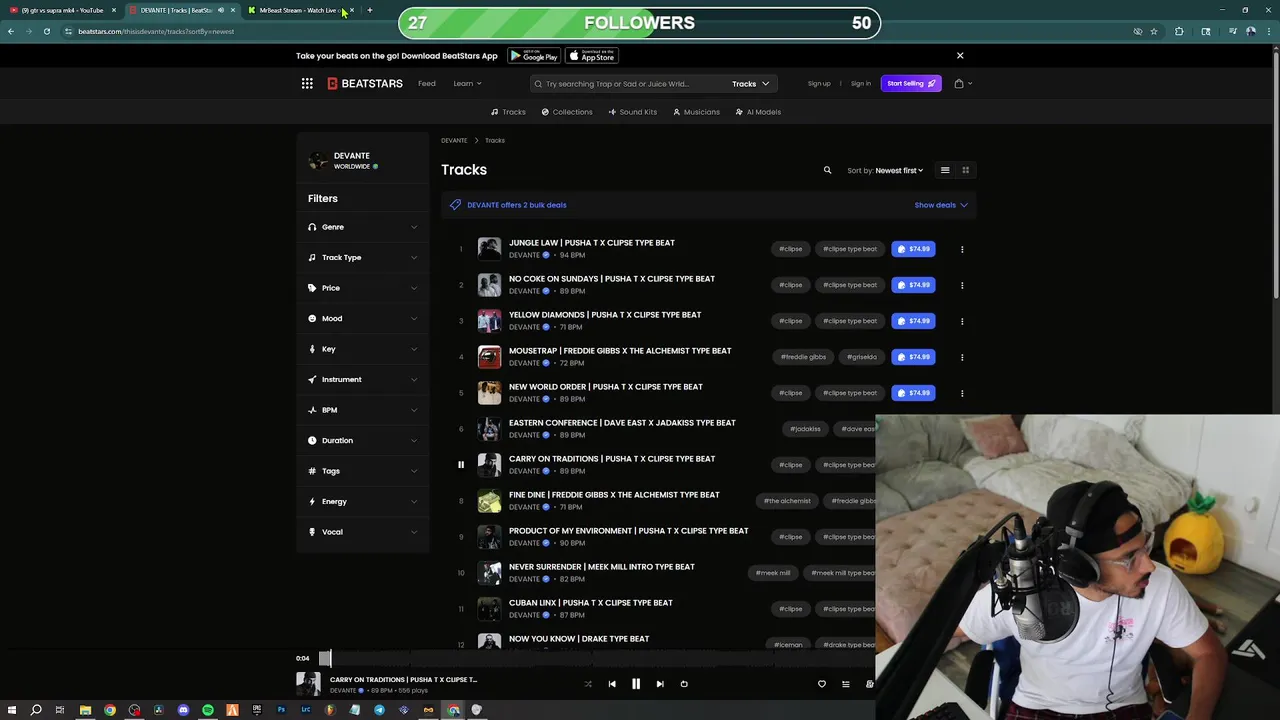Toggle repeat in the player bar
This screenshot has height=720, width=1280.
tap(684, 684)
